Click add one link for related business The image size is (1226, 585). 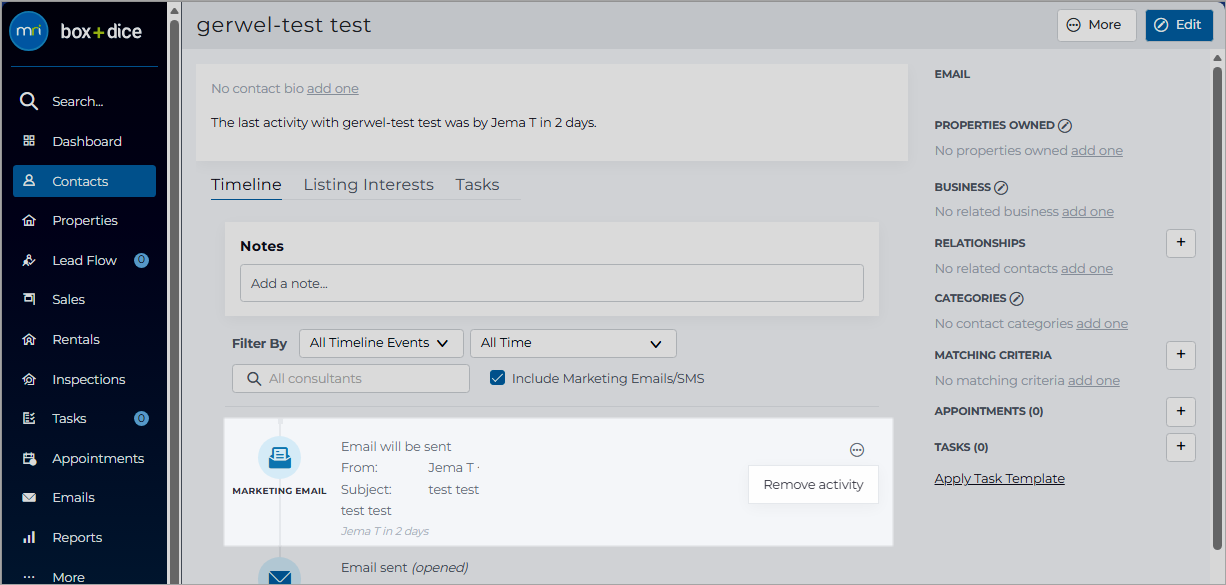click(1088, 212)
